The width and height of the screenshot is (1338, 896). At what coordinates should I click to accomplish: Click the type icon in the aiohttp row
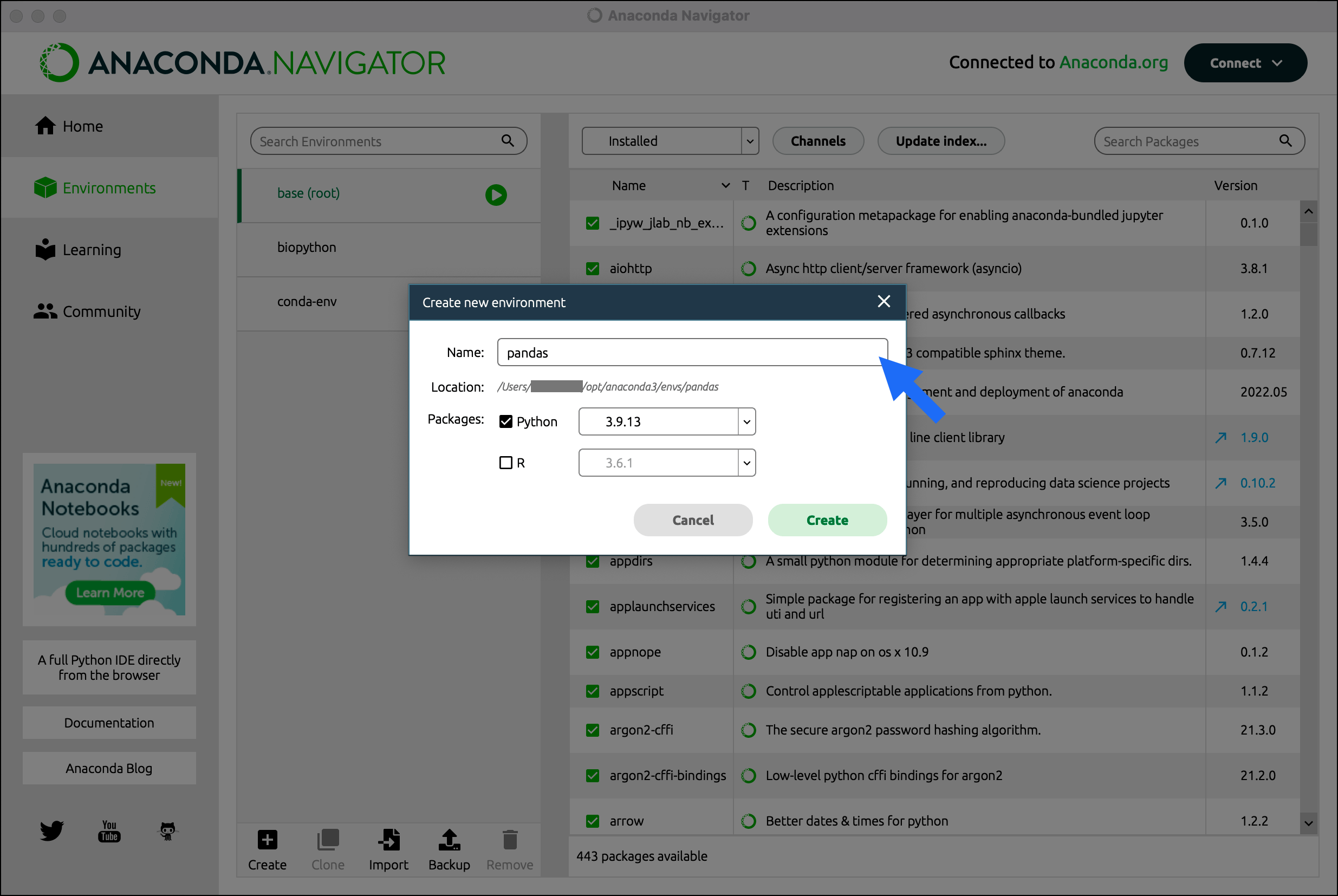749,269
